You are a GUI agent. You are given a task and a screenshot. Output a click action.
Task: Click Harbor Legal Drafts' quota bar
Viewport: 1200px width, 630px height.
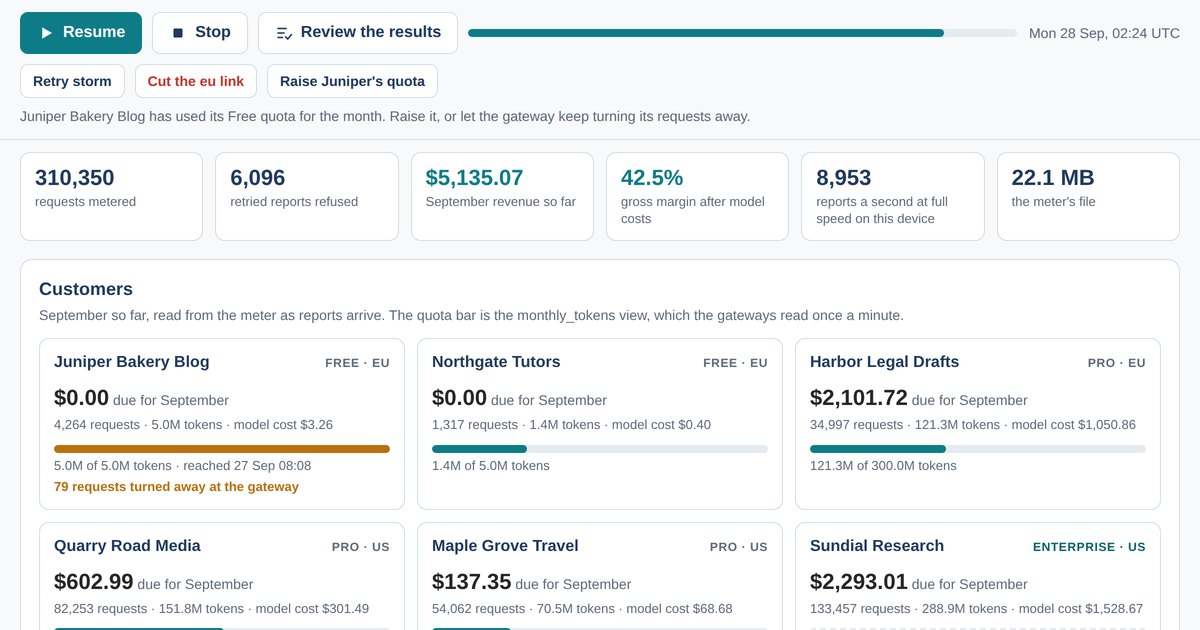[978, 449]
